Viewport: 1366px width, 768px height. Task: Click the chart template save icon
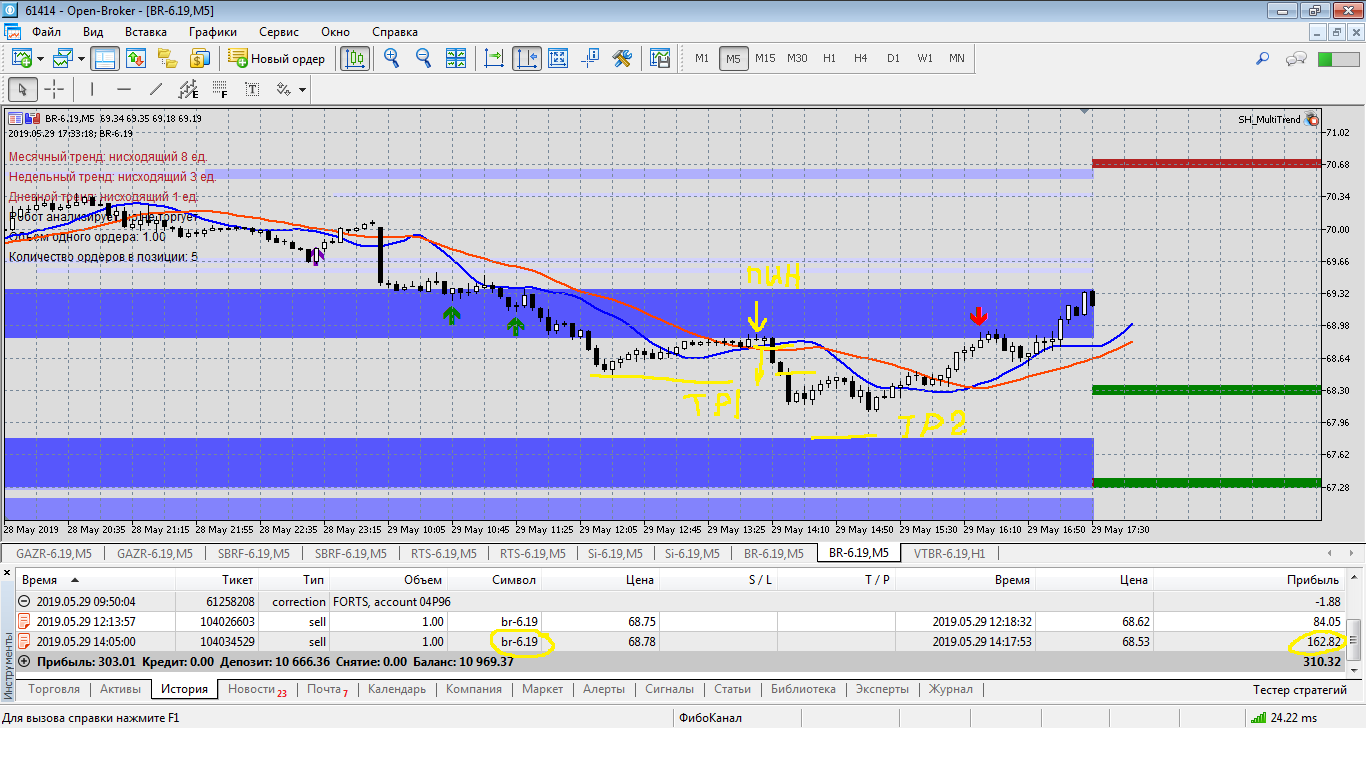tap(660, 58)
